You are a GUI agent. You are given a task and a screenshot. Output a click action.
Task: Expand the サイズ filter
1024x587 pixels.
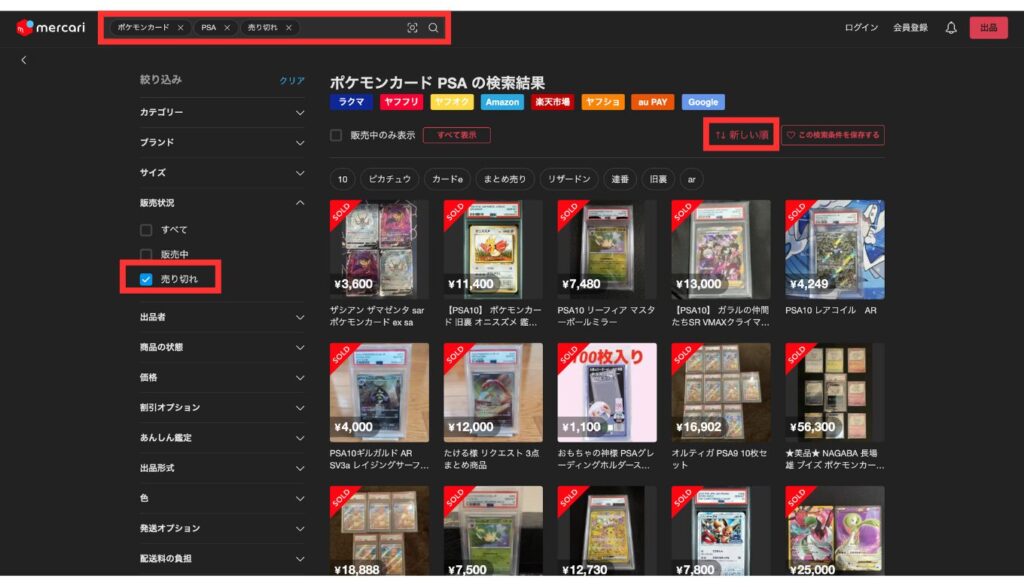pos(222,172)
